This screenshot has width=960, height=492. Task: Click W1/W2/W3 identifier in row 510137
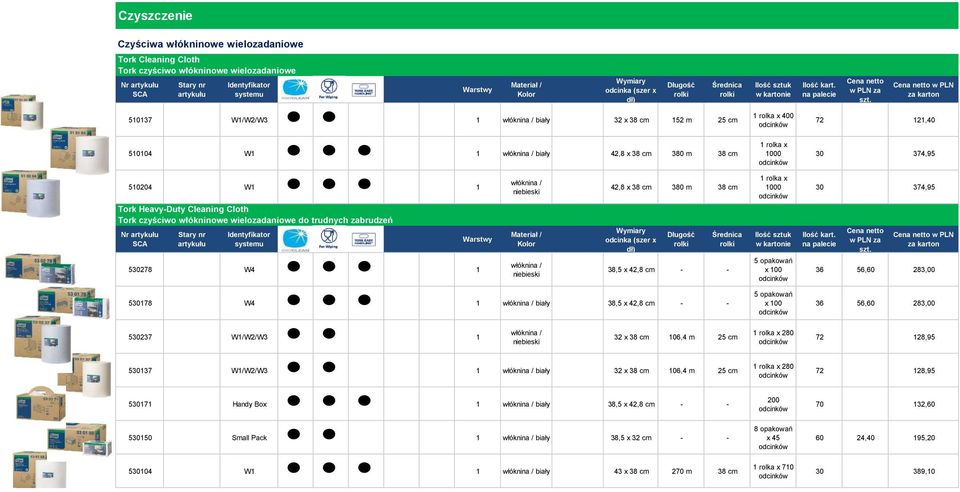point(249,120)
